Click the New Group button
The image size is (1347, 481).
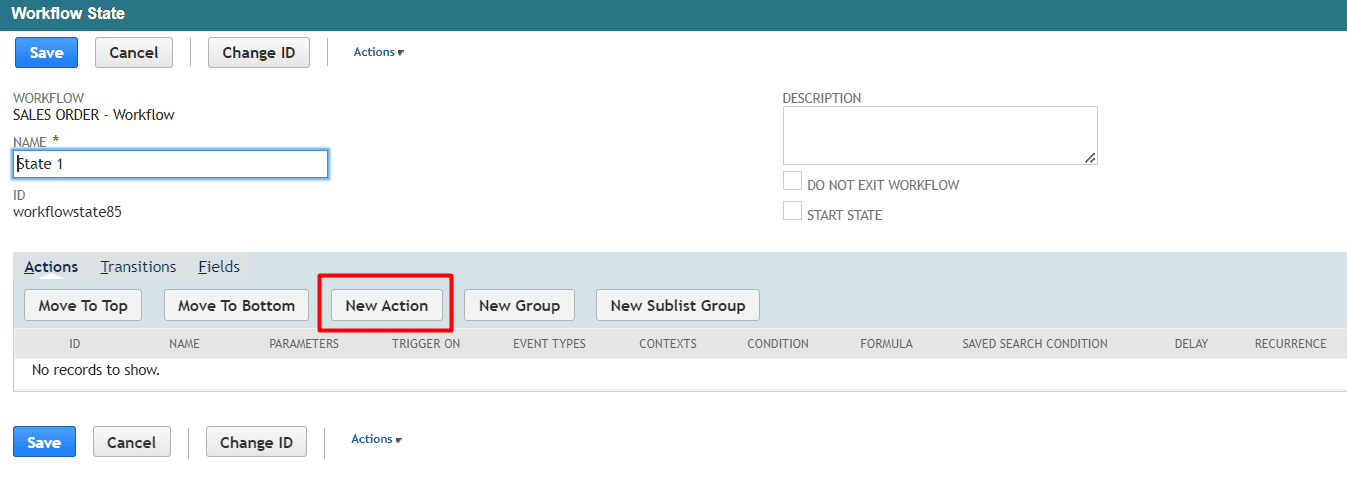(x=519, y=306)
